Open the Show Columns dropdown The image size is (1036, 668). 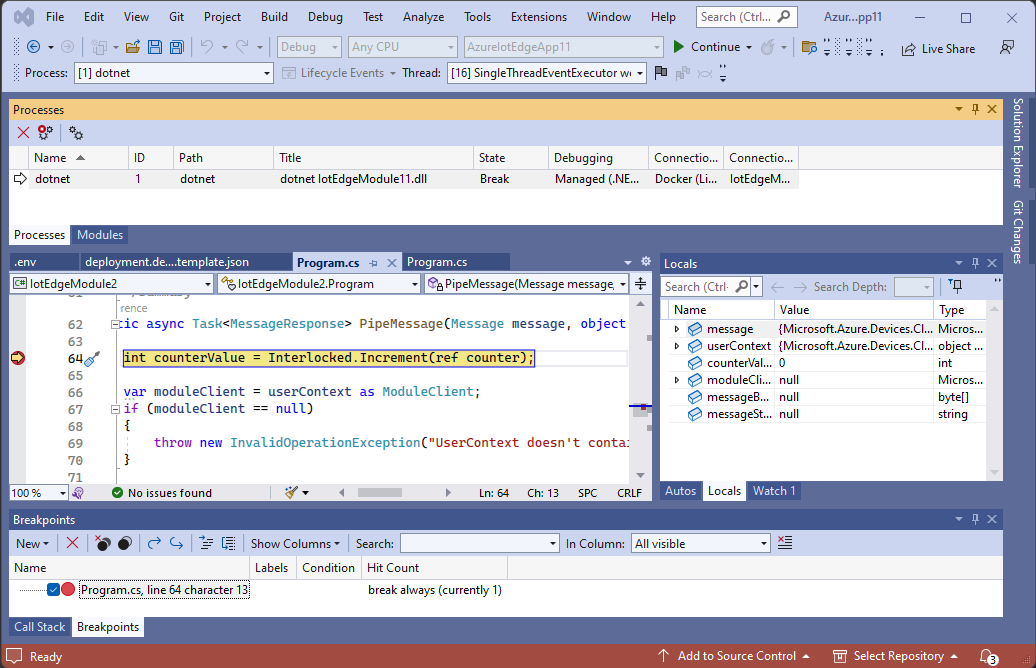295,543
